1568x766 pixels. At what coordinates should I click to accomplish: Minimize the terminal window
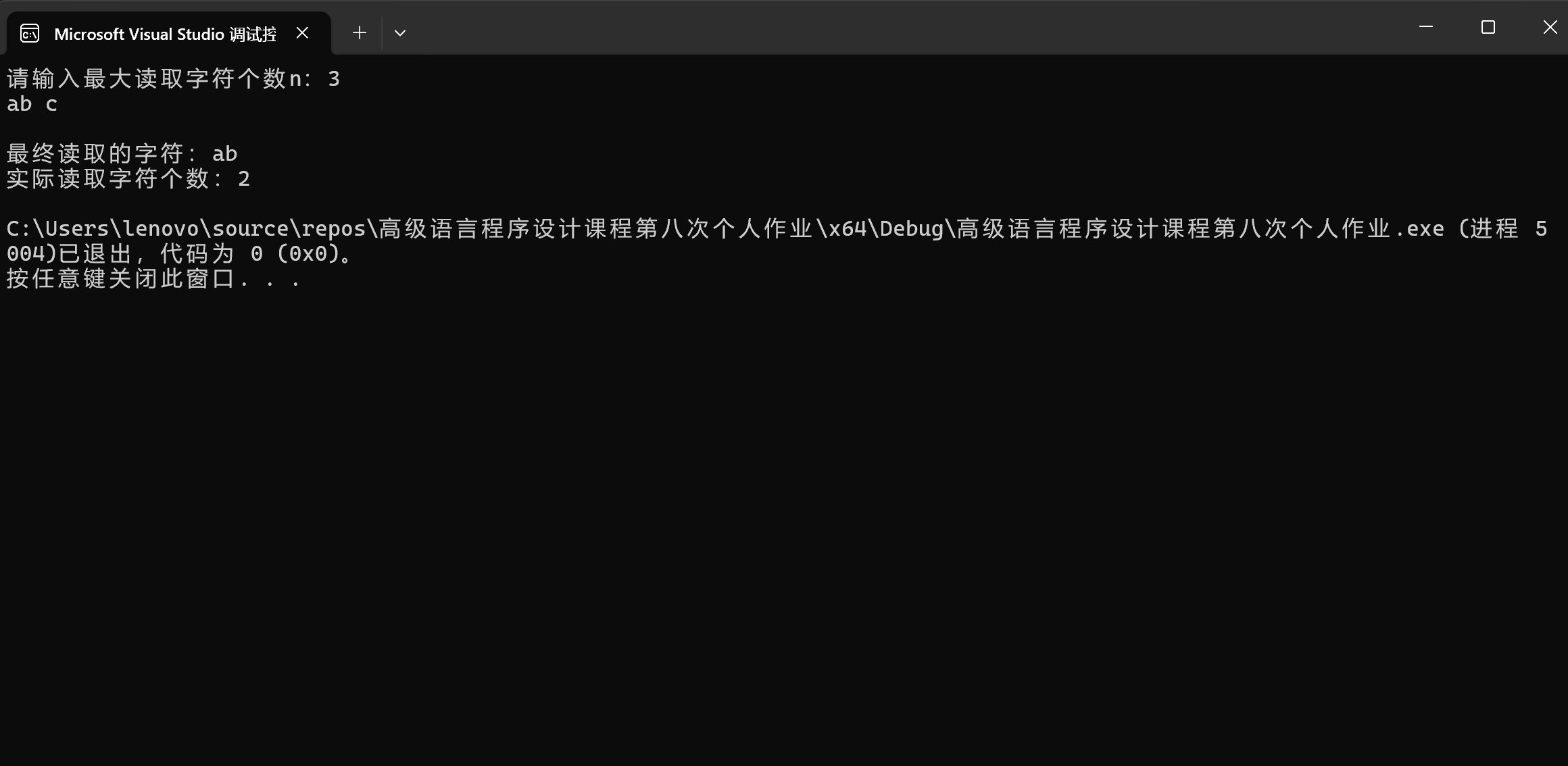pyautogui.click(x=1426, y=27)
